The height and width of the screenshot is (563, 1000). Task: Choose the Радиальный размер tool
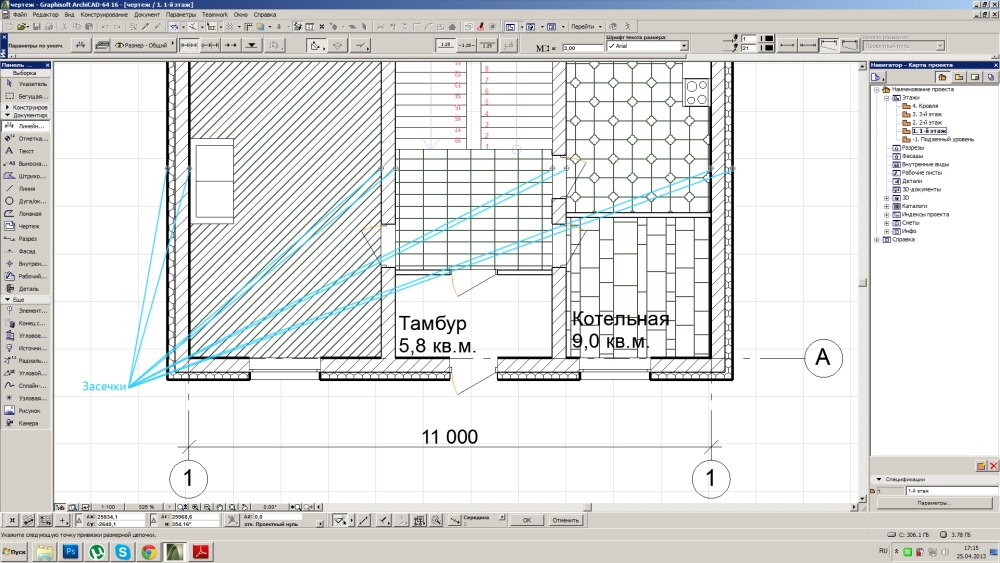click(x=26, y=361)
